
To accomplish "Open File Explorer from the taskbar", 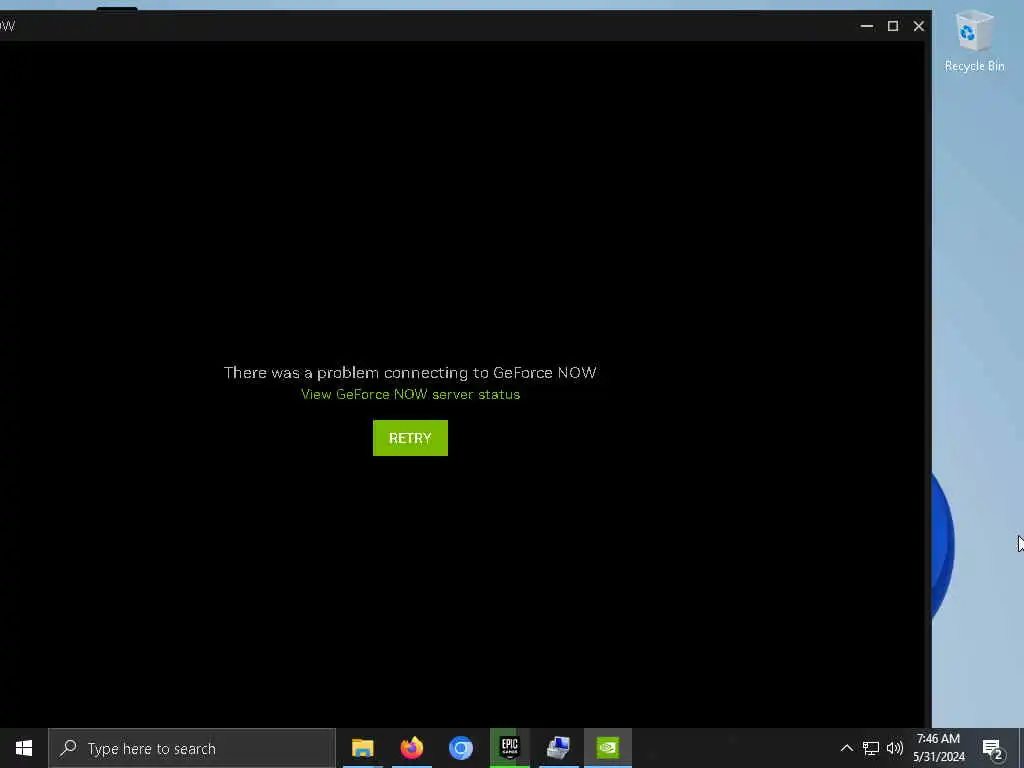I will tap(362, 748).
